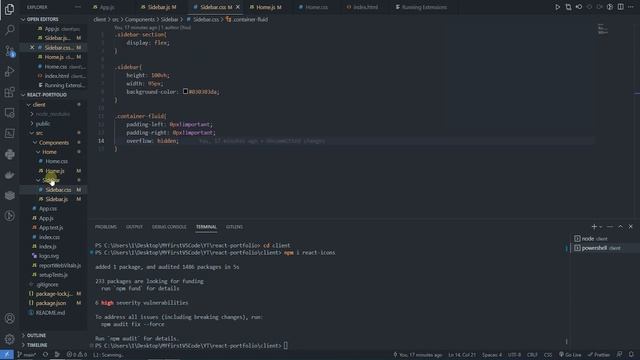Close Sidebar.css in Open Editors list
640x360 pixels.
[32, 47]
